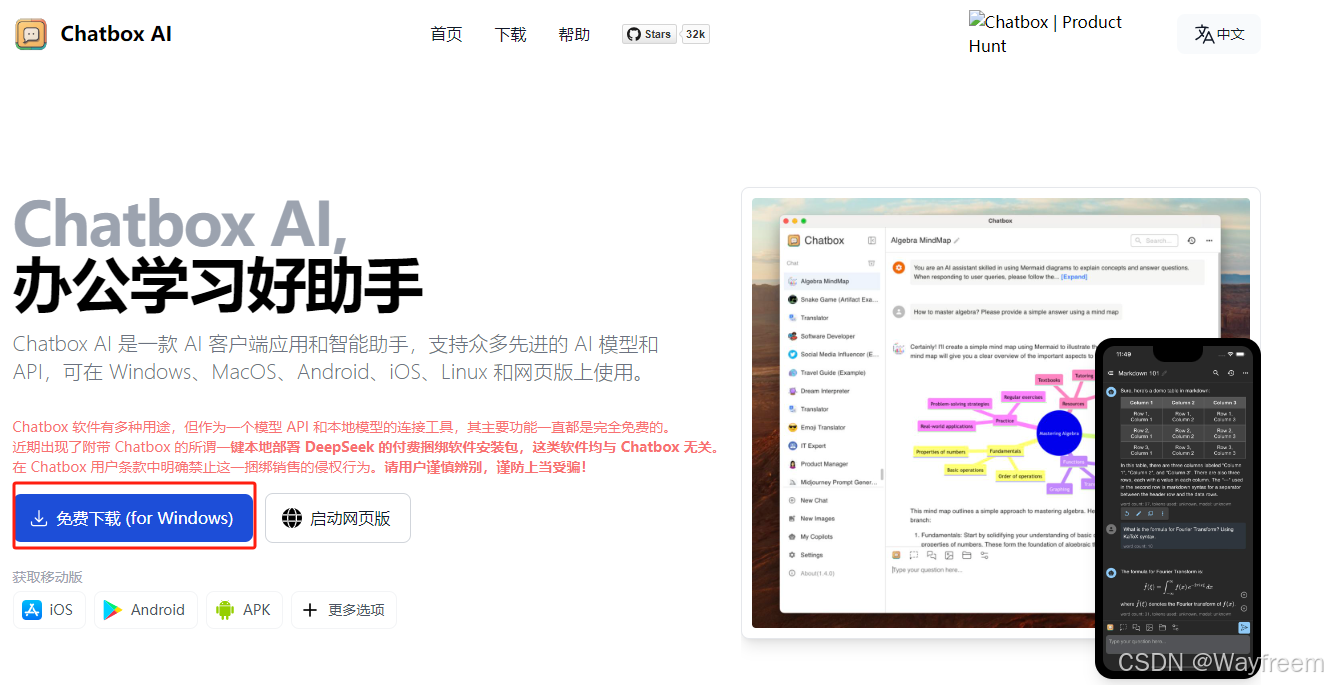The image size is (1328, 685).
Task: Open the 下载 navigation item
Action: (x=510, y=34)
